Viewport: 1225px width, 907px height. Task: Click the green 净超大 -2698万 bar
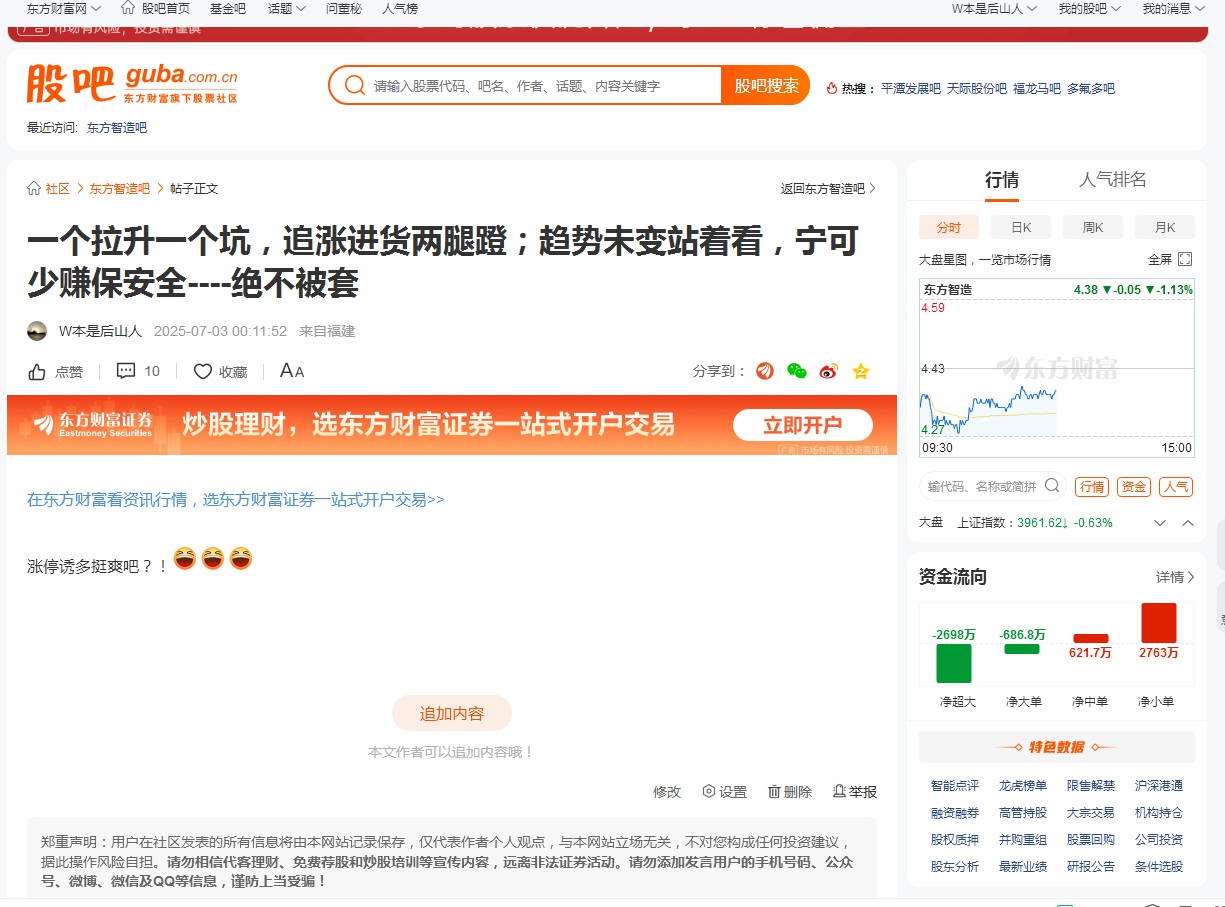point(954,663)
